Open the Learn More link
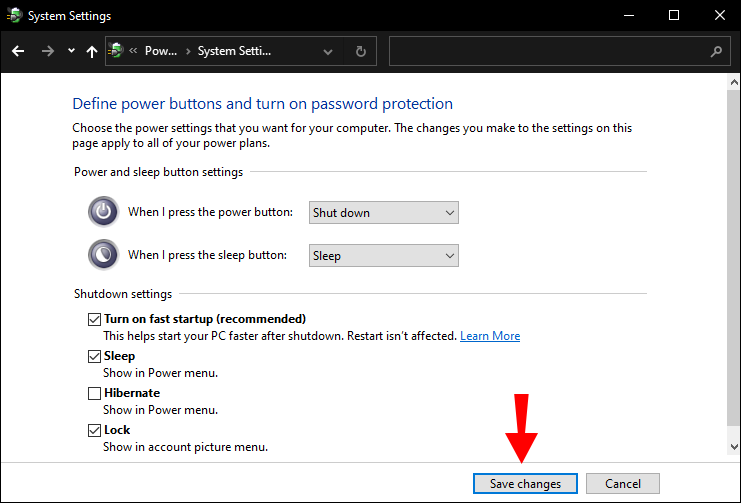This screenshot has width=741, height=503. (490, 336)
